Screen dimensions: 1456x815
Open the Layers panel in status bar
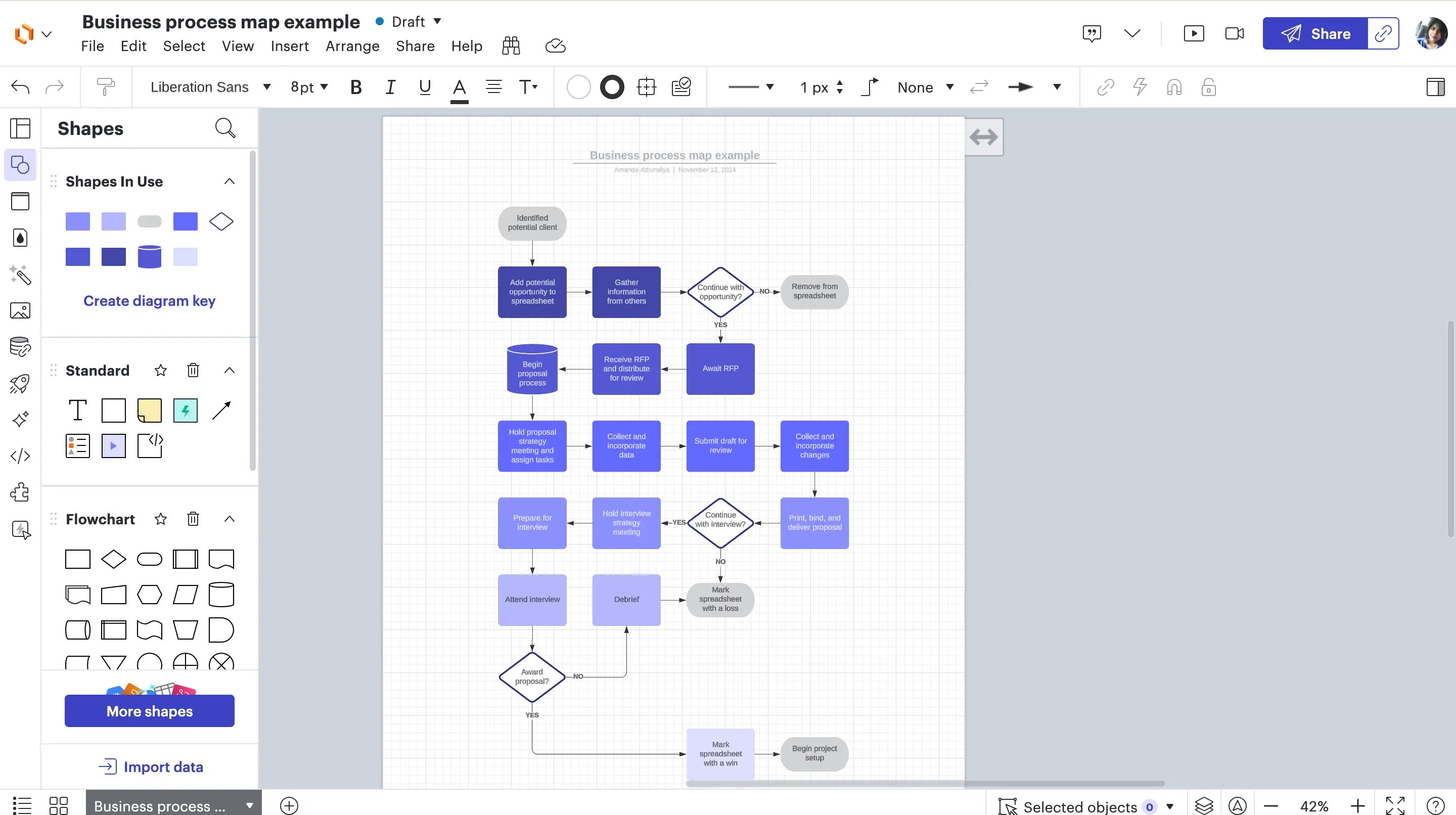[x=1203, y=806]
